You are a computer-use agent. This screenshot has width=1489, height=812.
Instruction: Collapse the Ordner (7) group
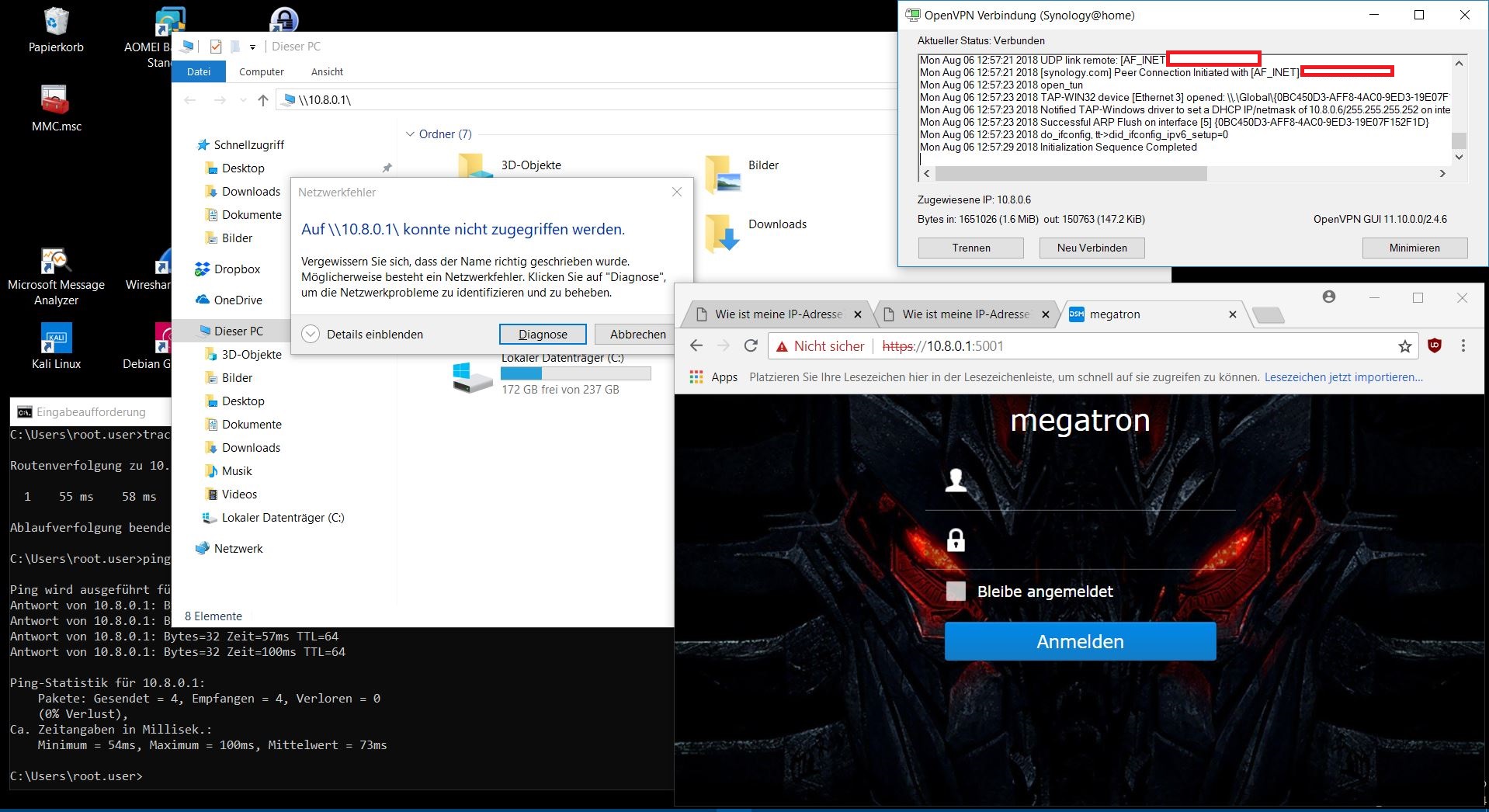410,134
